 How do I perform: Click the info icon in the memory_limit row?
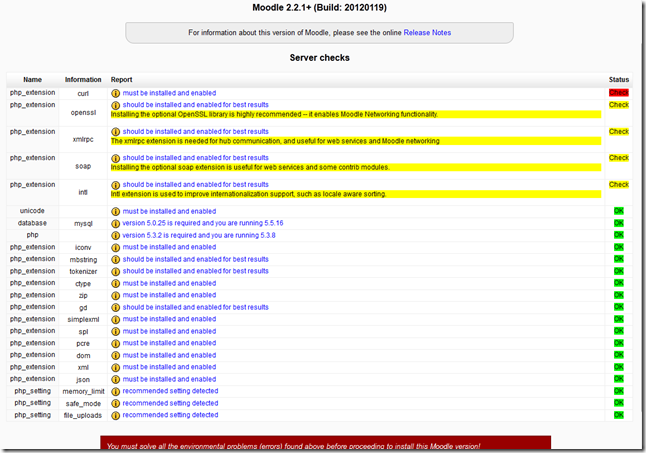(x=115, y=391)
